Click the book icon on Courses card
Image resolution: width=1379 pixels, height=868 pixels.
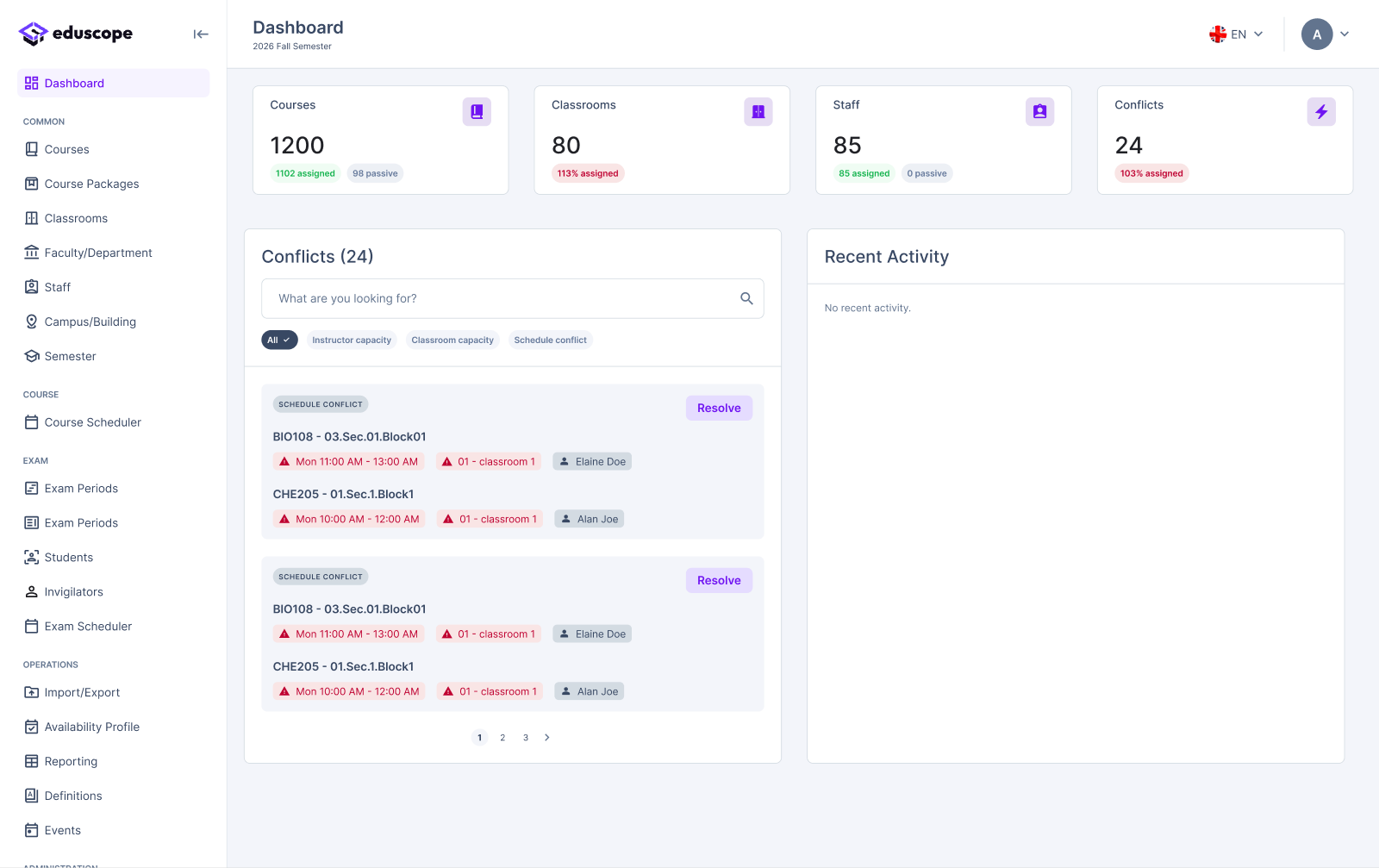(477, 112)
